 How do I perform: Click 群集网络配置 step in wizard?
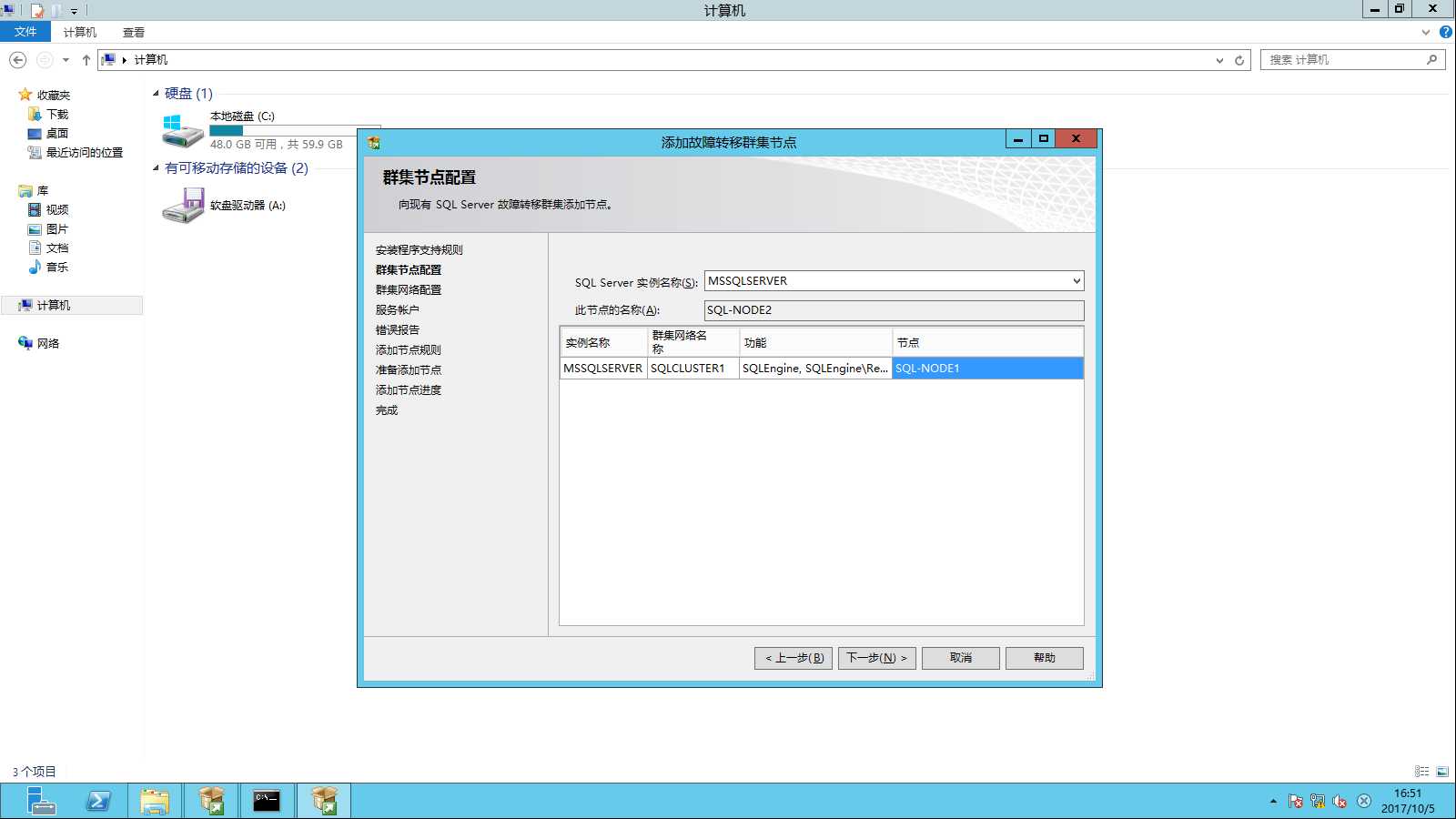pyautogui.click(x=409, y=290)
